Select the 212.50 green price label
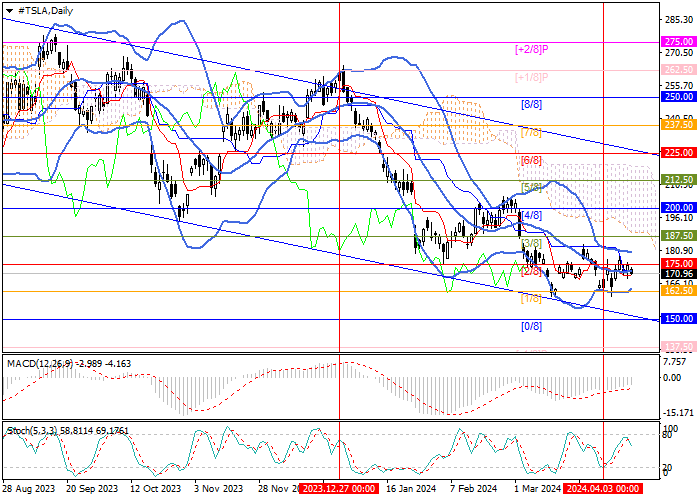 pos(679,180)
